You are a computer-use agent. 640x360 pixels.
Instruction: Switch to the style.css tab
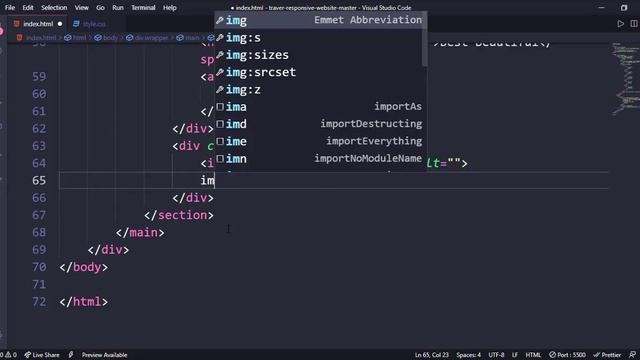point(94,24)
